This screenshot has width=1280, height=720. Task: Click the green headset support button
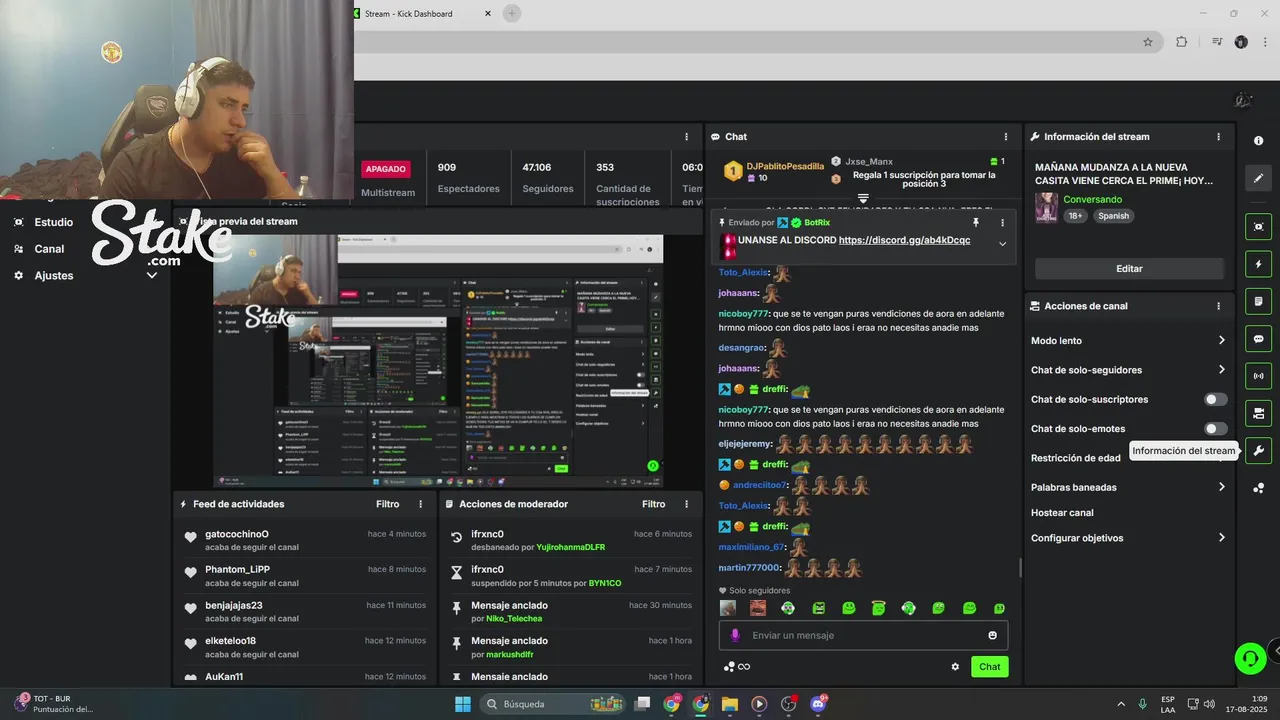[x=1250, y=658]
